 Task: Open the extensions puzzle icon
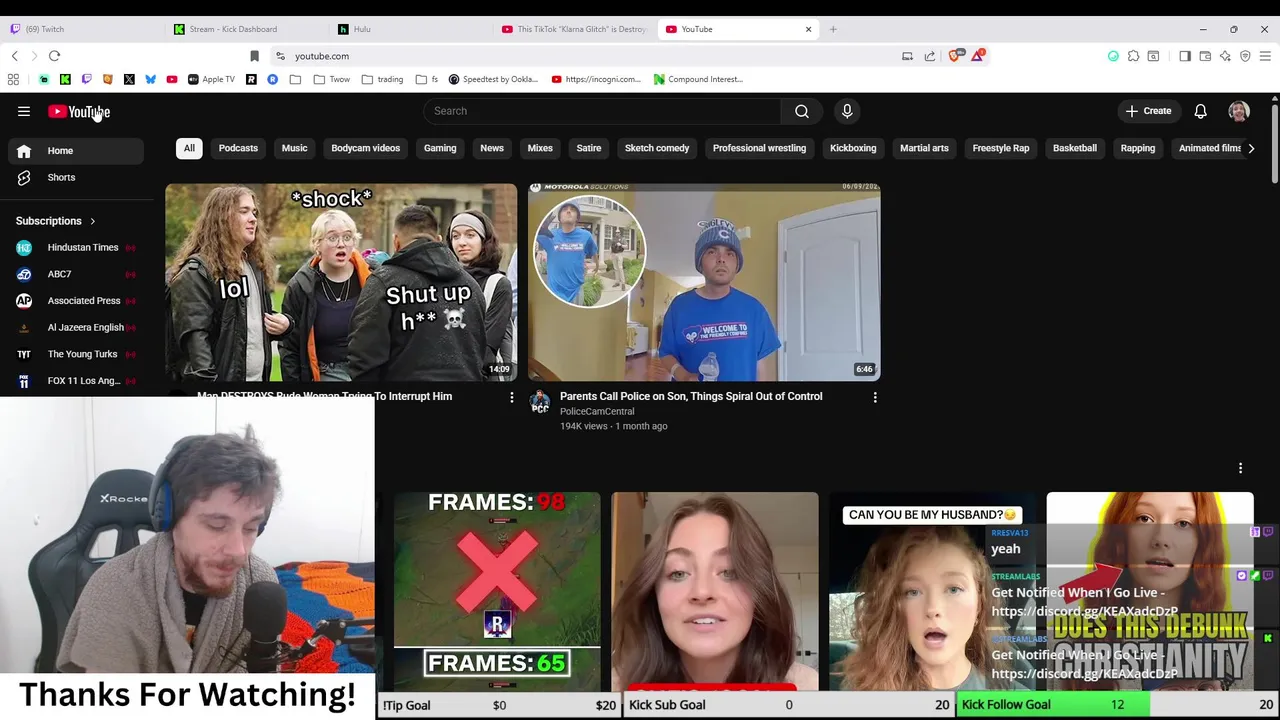(x=1133, y=56)
